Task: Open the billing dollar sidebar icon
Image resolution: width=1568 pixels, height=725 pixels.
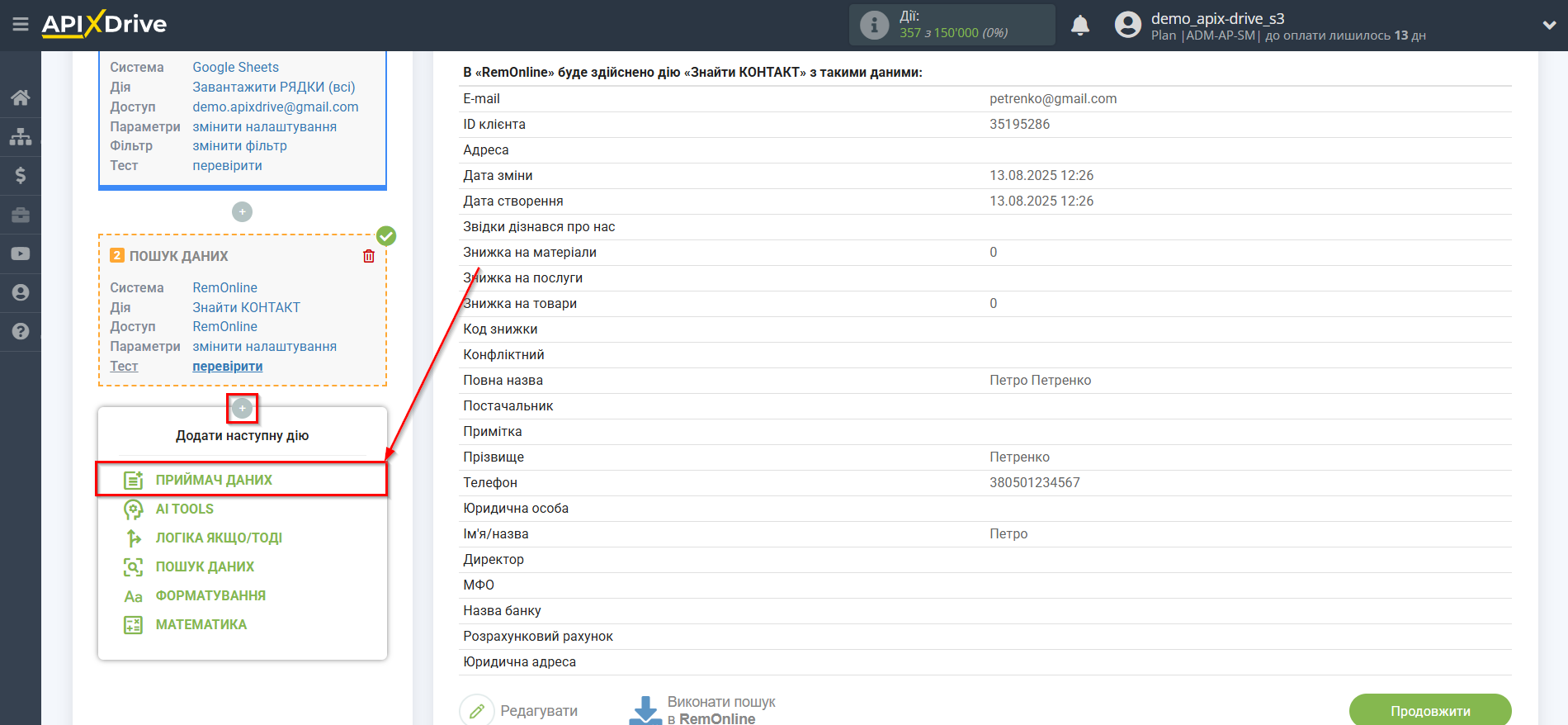Action: pyautogui.click(x=21, y=175)
